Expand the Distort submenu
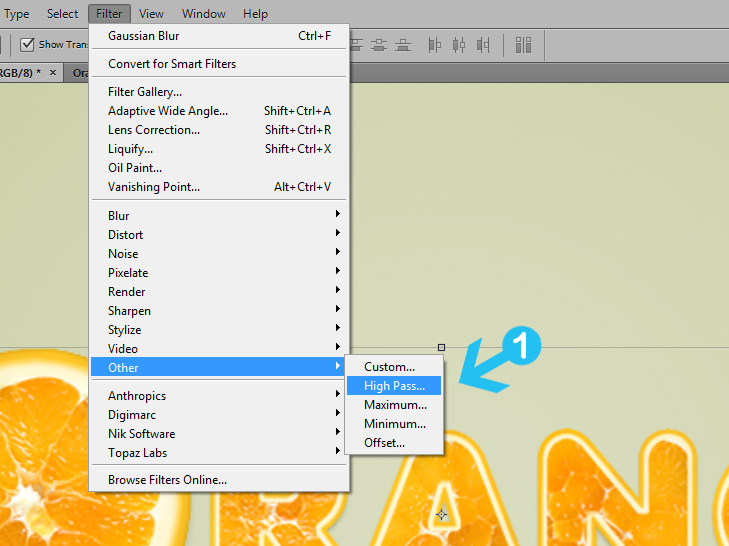The width and height of the screenshot is (729, 546). click(x=219, y=235)
